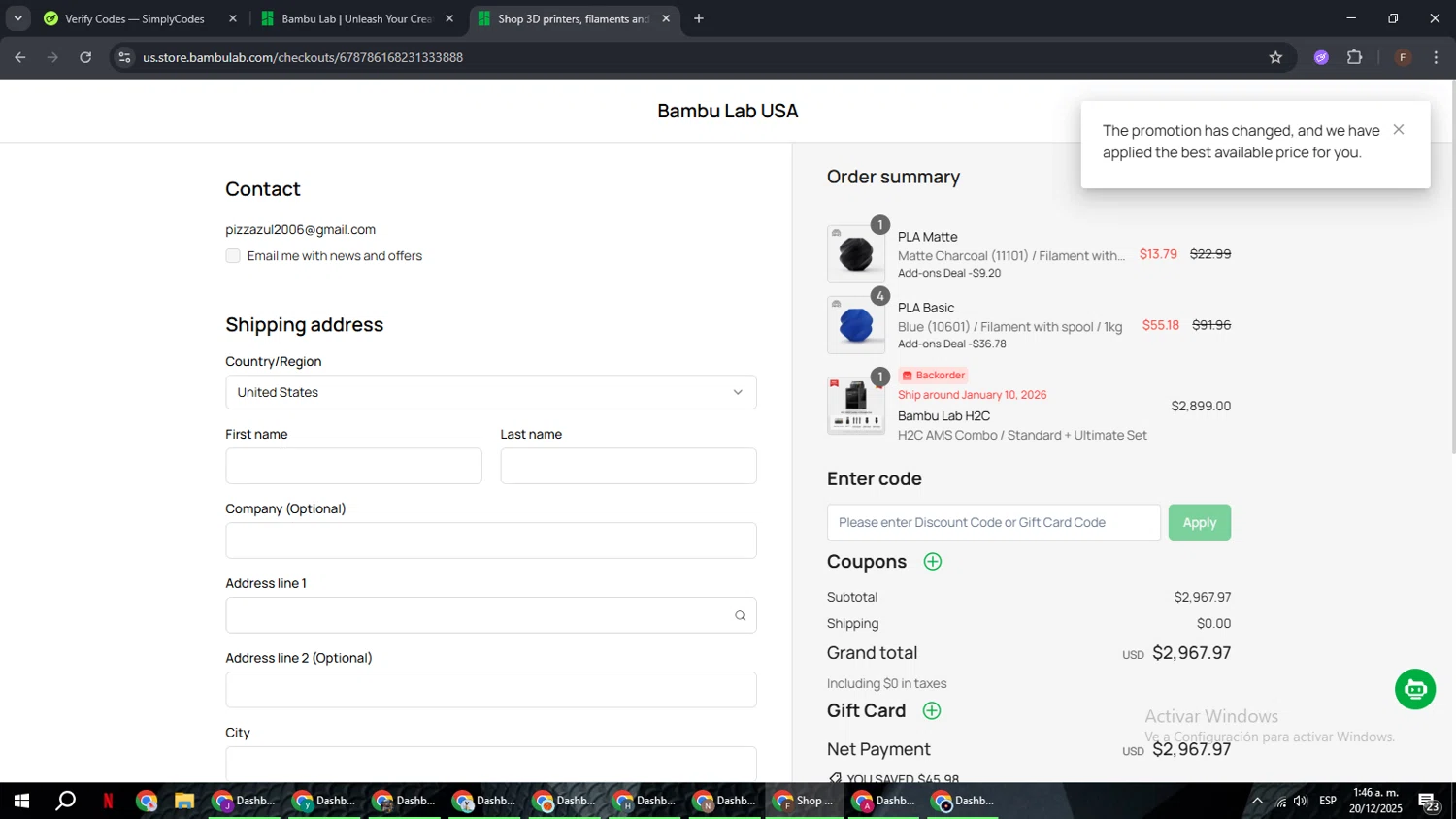1456x819 pixels.
Task: Expand Gift Card with the plus icon
Action: point(931,711)
